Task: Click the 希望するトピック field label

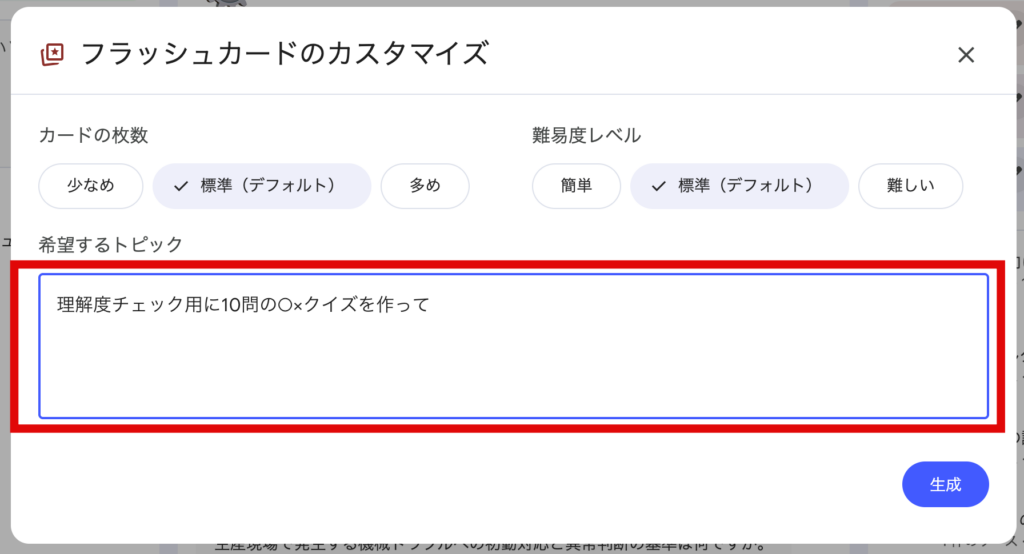Action: tap(110, 244)
